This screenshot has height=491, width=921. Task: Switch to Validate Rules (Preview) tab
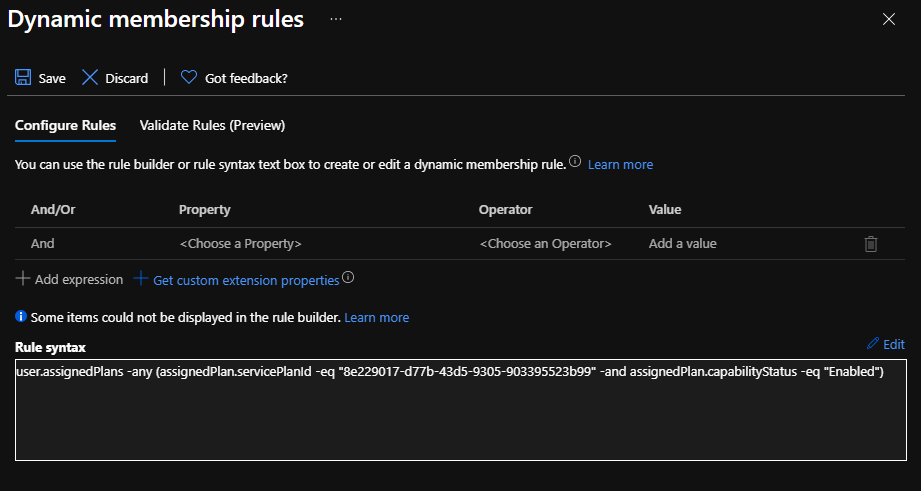click(x=212, y=125)
